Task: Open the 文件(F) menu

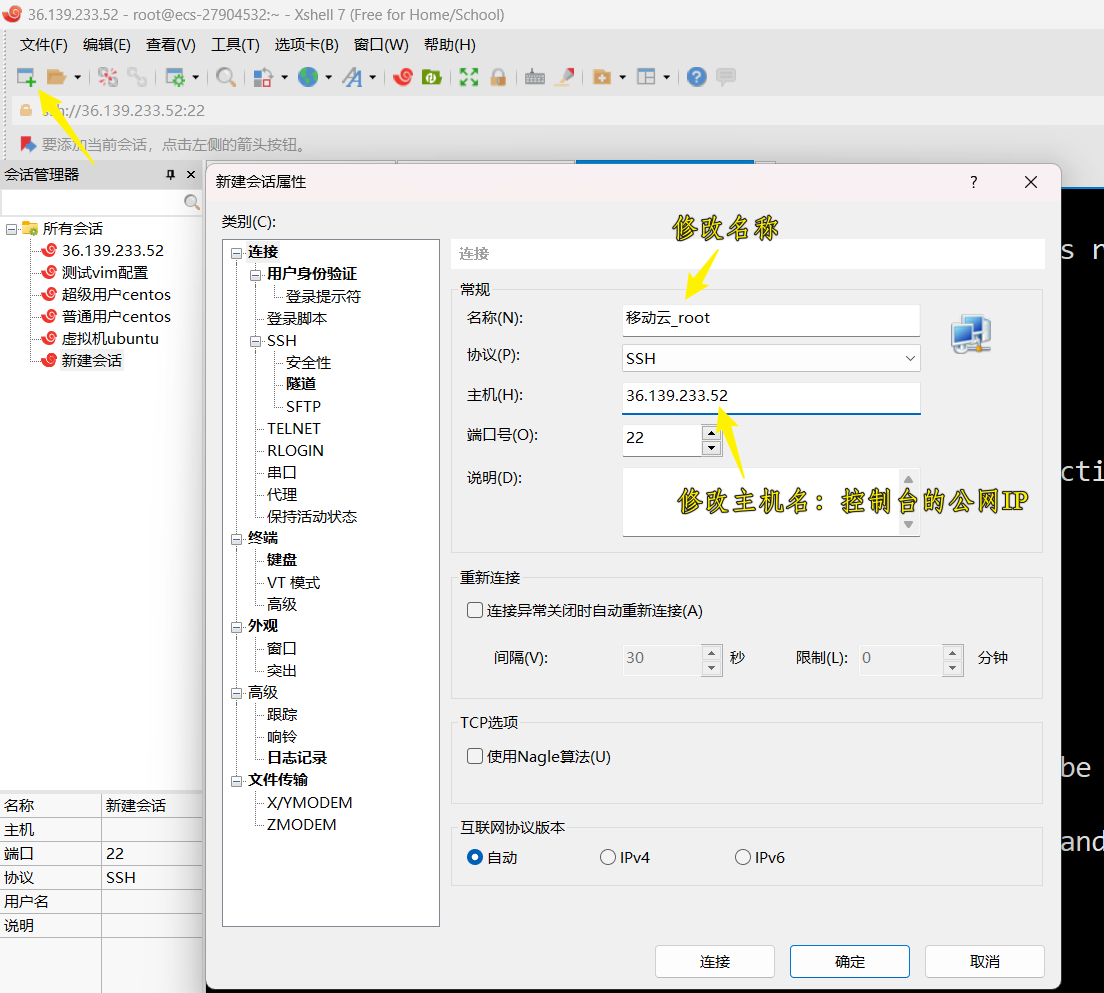Action: click(43, 45)
